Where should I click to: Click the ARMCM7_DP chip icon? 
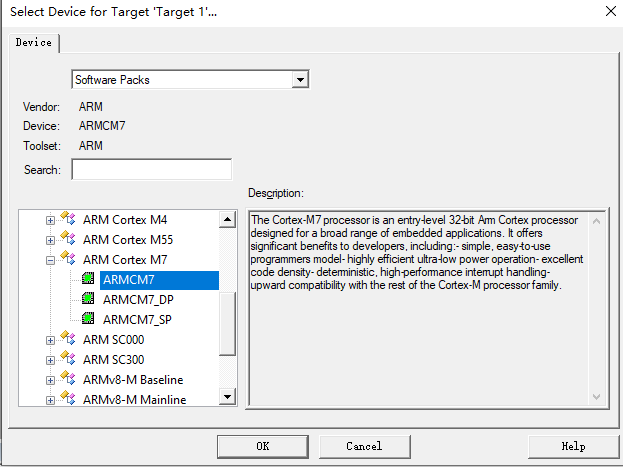pyautogui.click(x=88, y=298)
